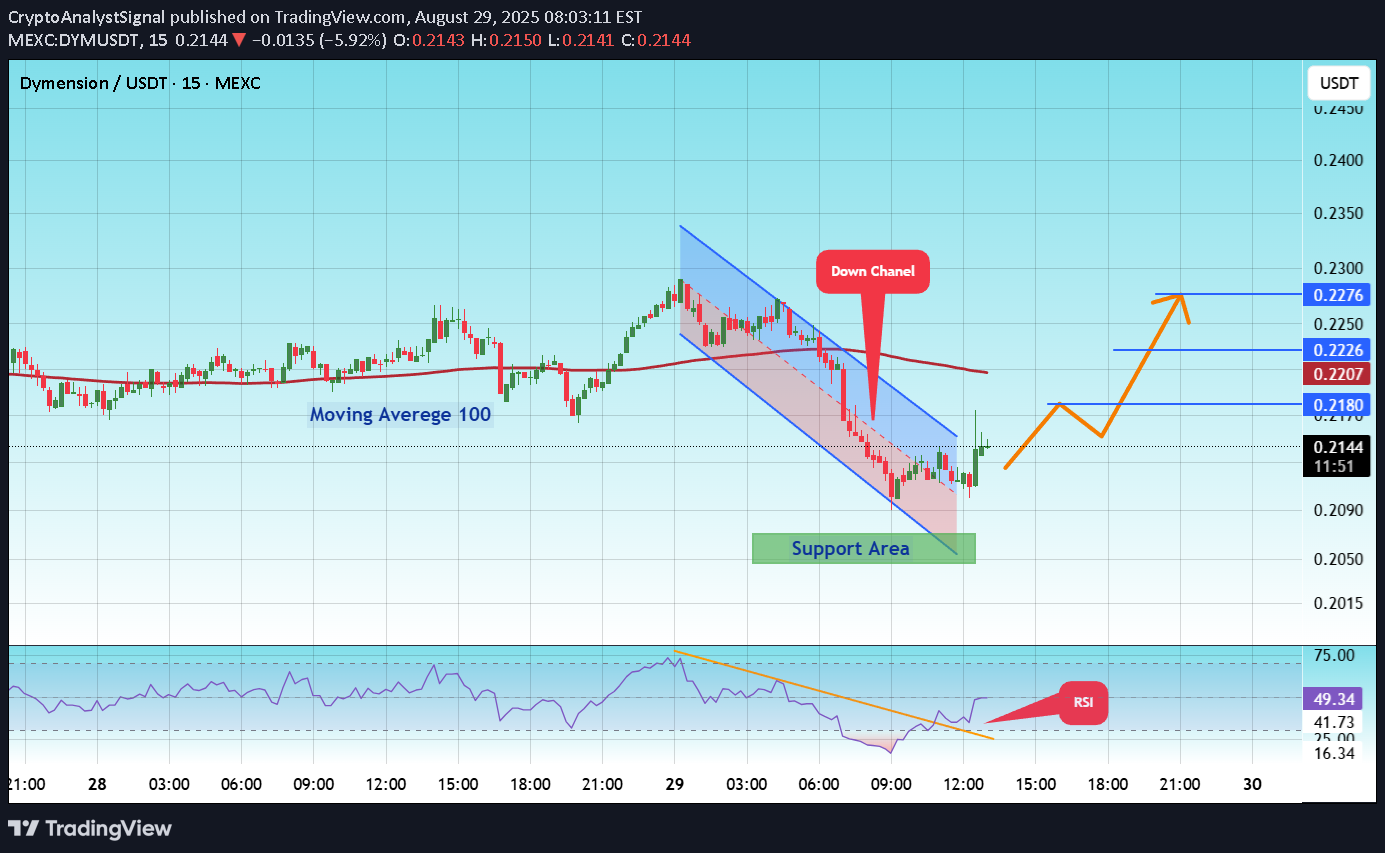The image size is (1385, 853).
Task: Open the USDT currency selector
Action: (1339, 83)
